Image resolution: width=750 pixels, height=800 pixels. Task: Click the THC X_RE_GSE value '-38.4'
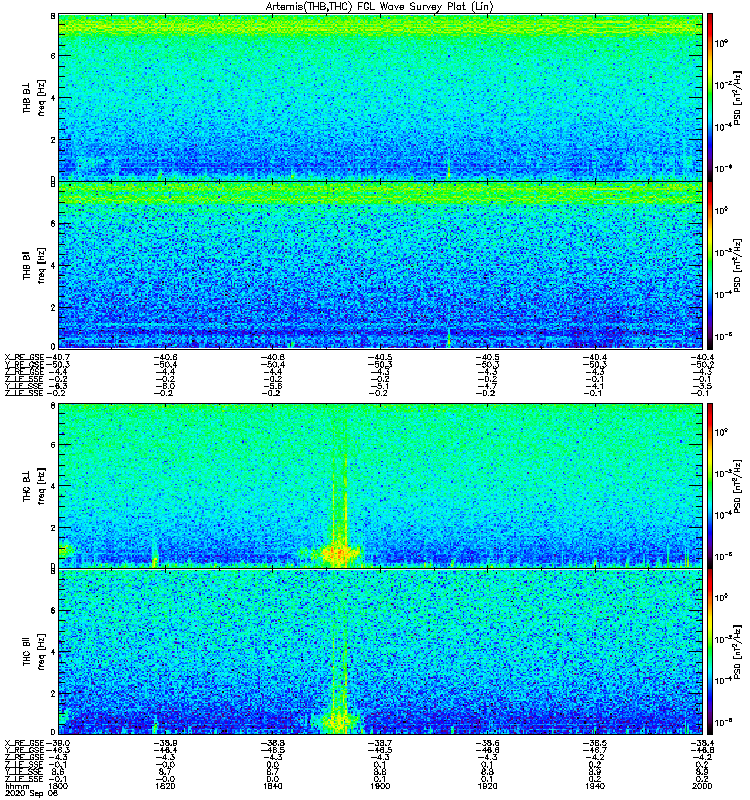(x=702, y=743)
